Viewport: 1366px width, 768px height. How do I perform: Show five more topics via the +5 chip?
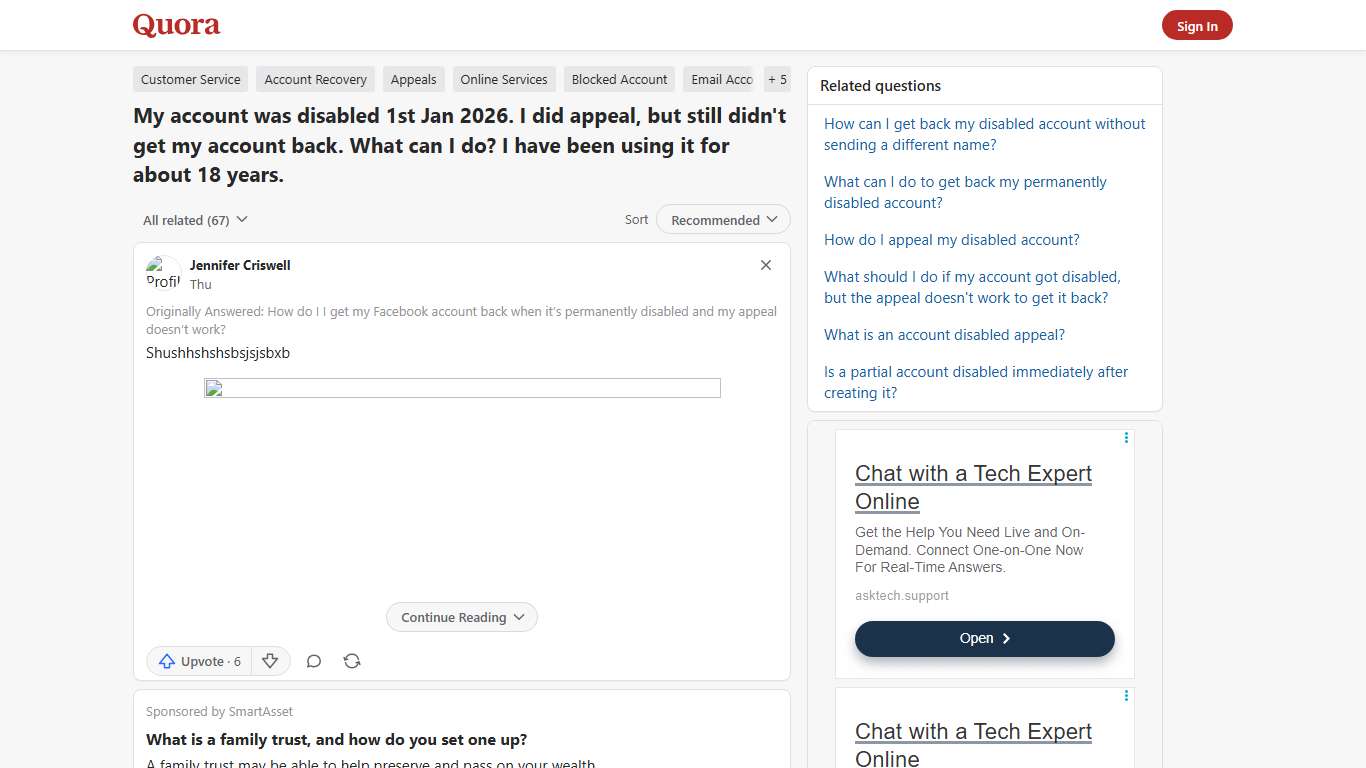(777, 79)
